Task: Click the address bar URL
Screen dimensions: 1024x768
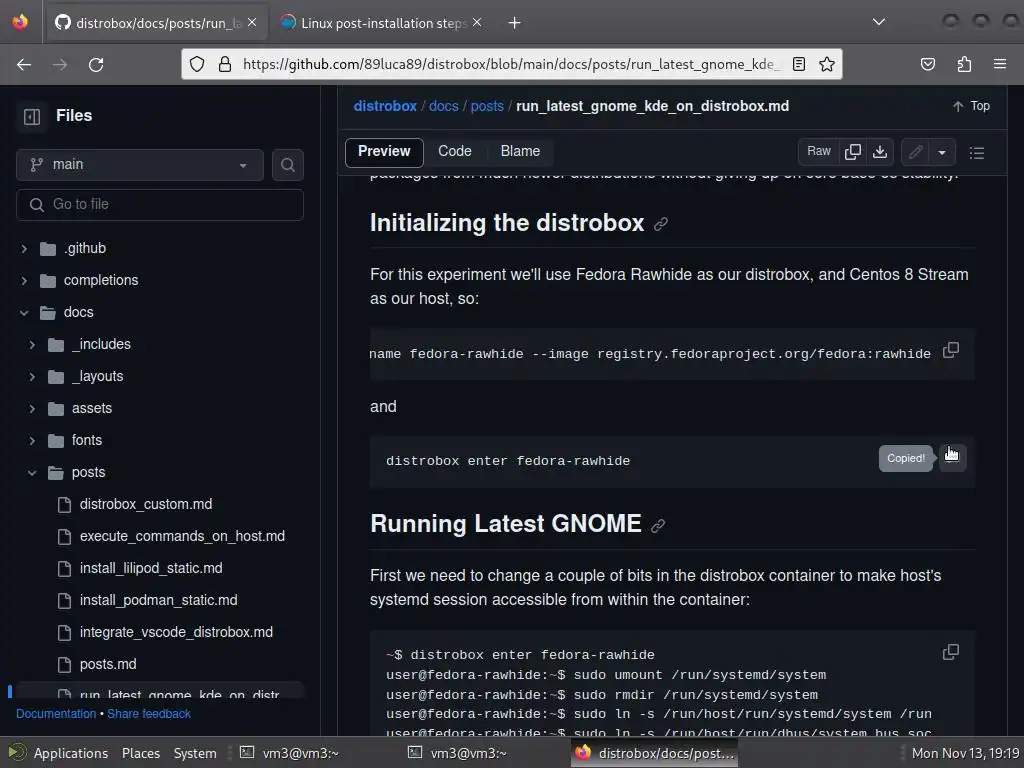Action: (511, 64)
